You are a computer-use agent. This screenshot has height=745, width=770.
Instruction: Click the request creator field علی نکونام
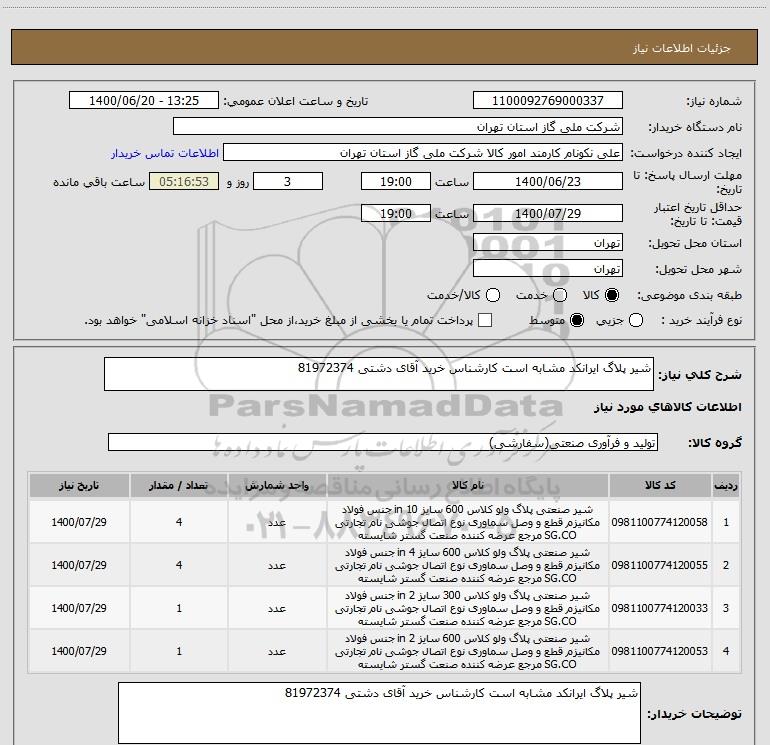click(x=423, y=153)
